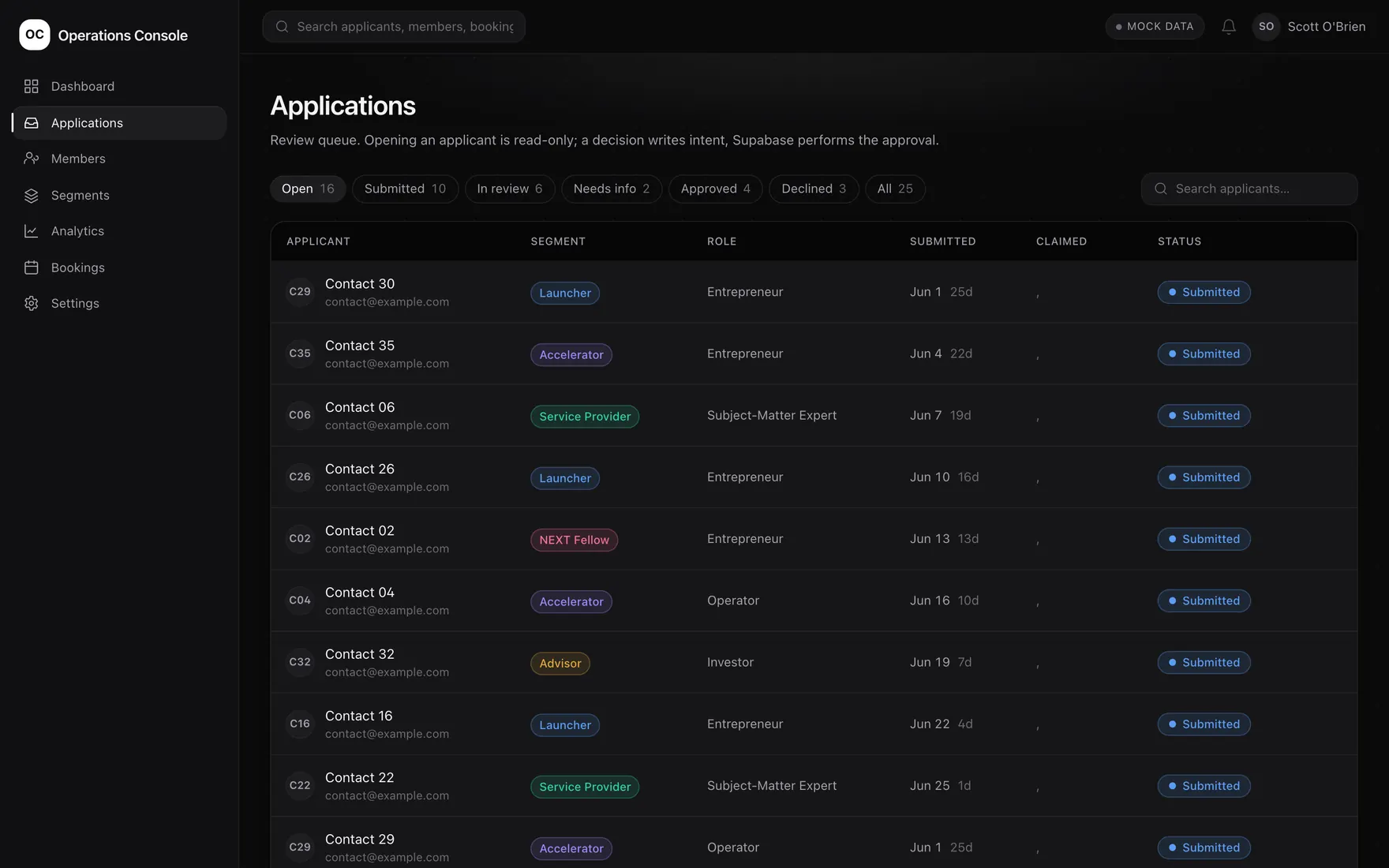
Task: Click the C04 avatar badge
Action: [x=300, y=600]
